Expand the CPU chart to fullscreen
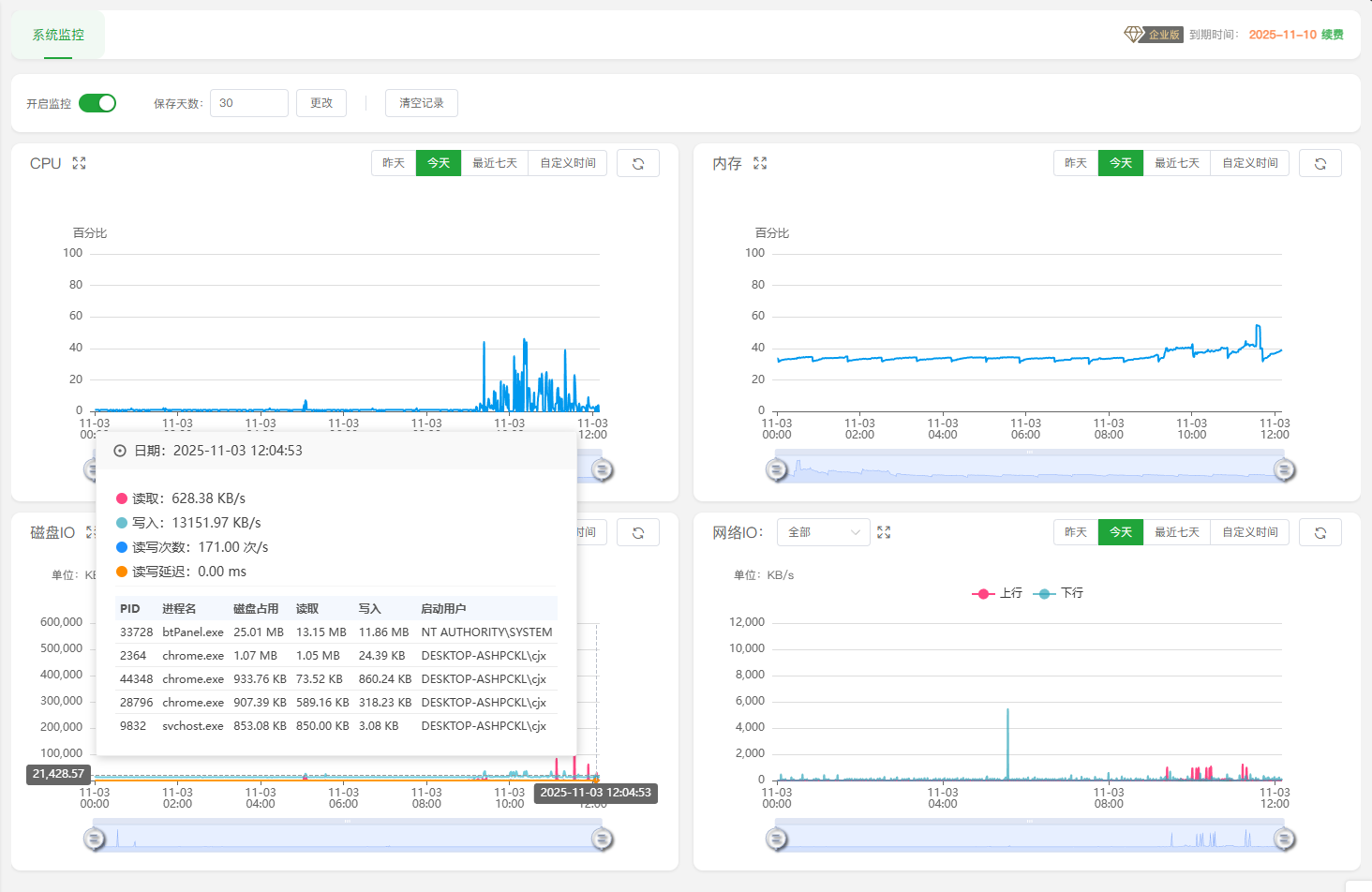The height and width of the screenshot is (892, 1372). (x=79, y=163)
